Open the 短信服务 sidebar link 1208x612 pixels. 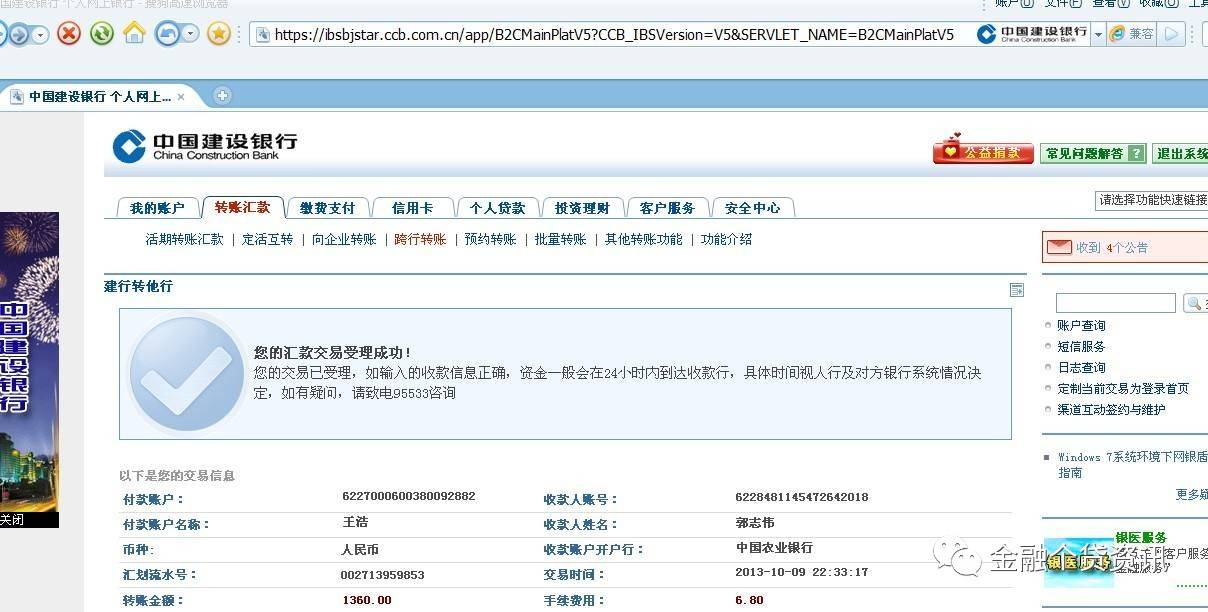point(1081,346)
